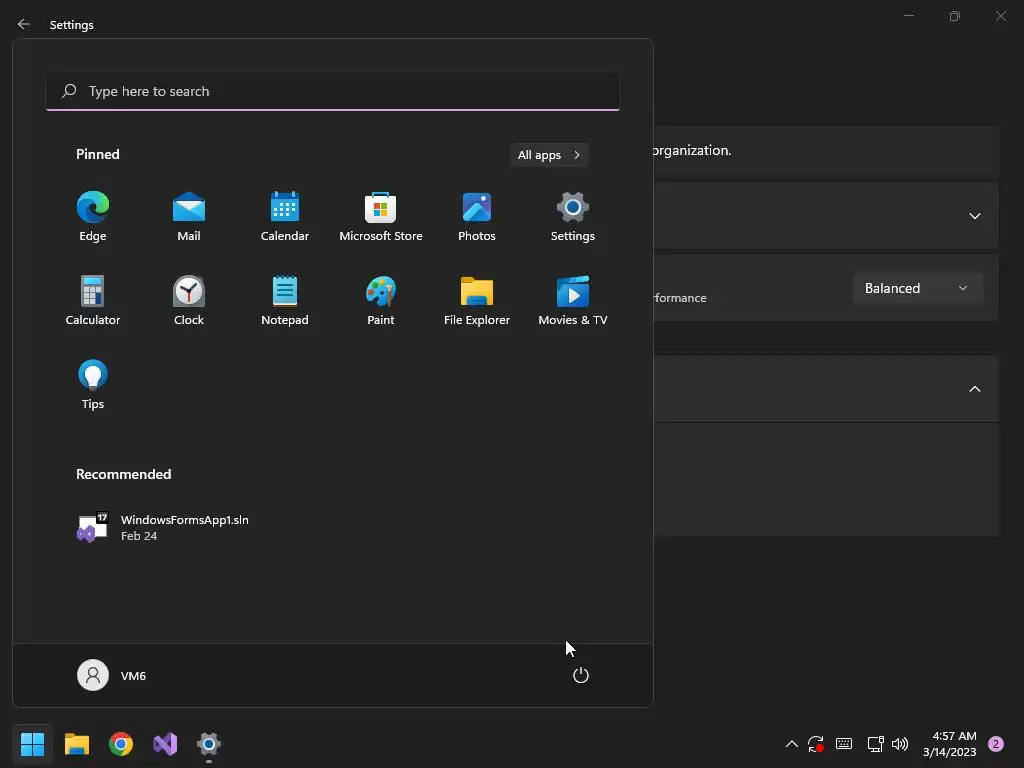The width and height of the screenshot is (1024, 768).
Task: Restore down the Settings window
Action: (x=955, y=16)
